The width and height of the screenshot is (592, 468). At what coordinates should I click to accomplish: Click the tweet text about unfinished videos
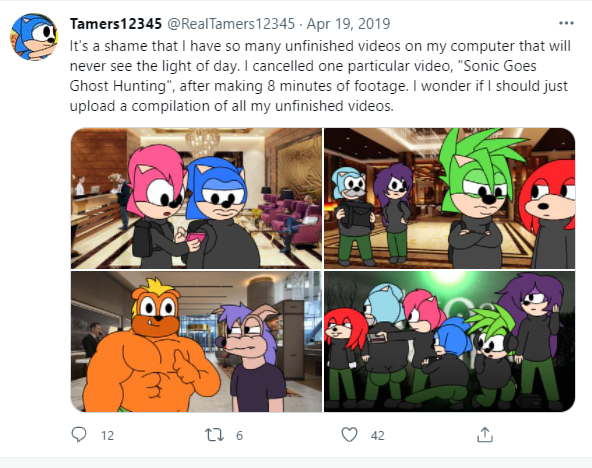[320, 76]
